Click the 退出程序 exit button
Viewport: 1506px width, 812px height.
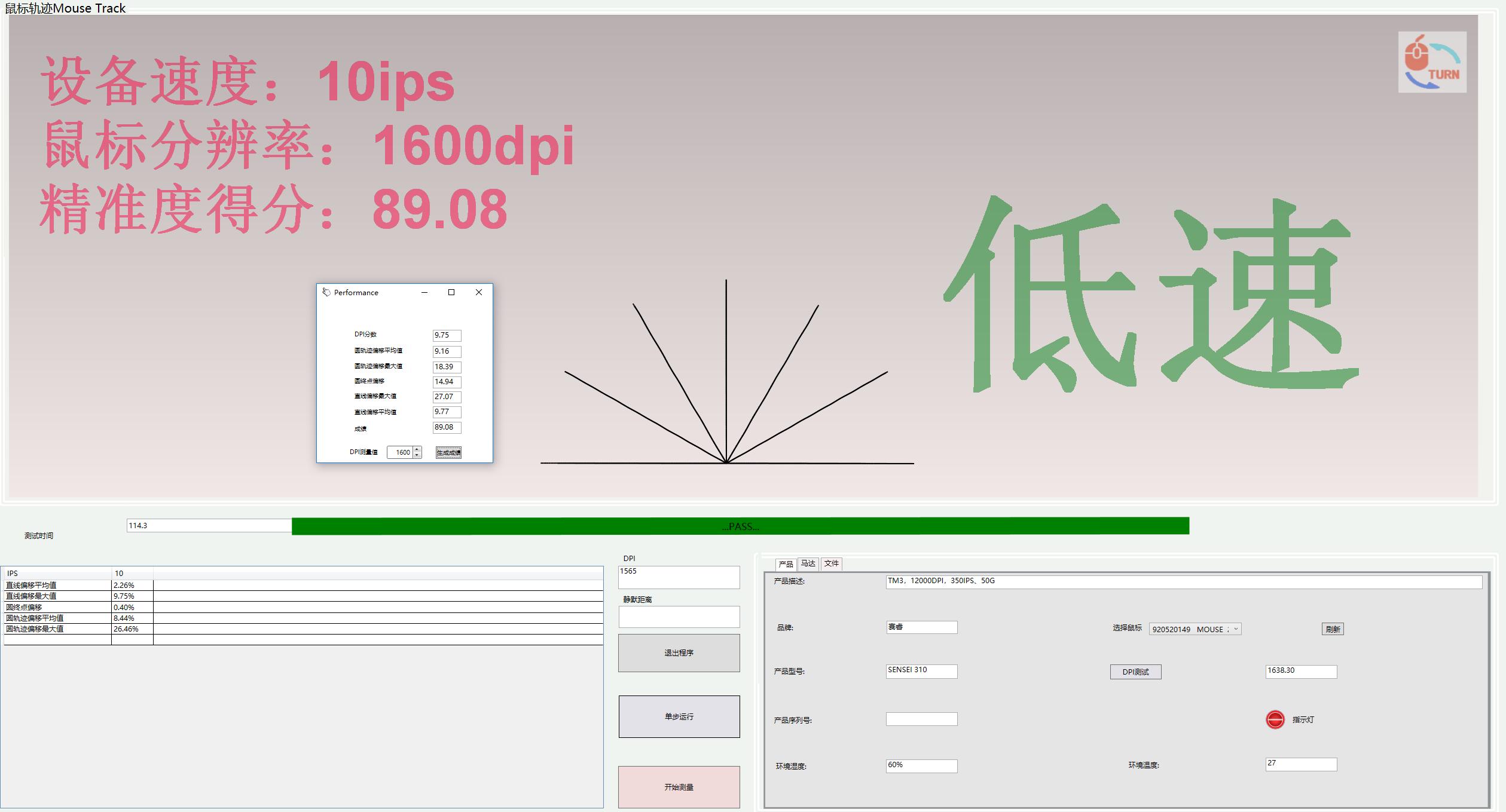pos(679,652)
